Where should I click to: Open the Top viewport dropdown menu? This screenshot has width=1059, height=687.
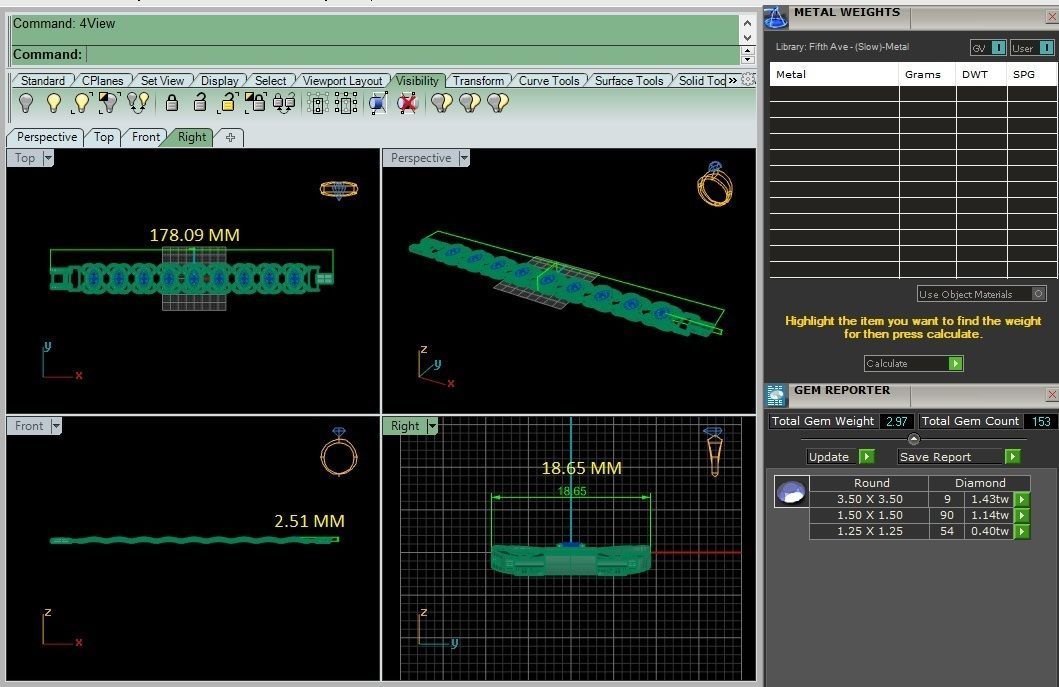pos(48,158)
